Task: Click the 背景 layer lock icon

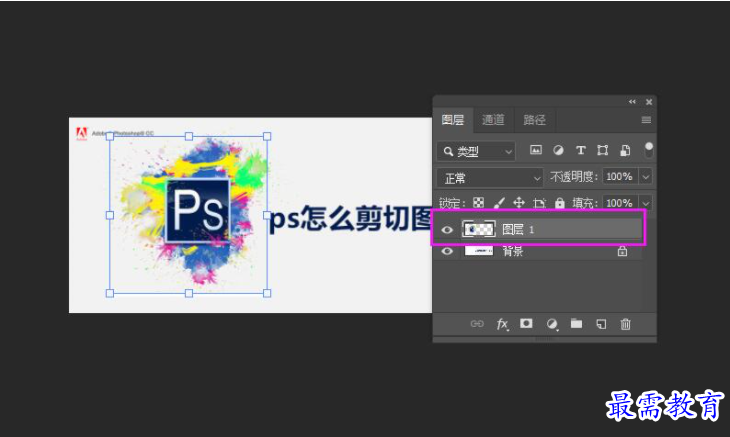Action: coord(622,251)
